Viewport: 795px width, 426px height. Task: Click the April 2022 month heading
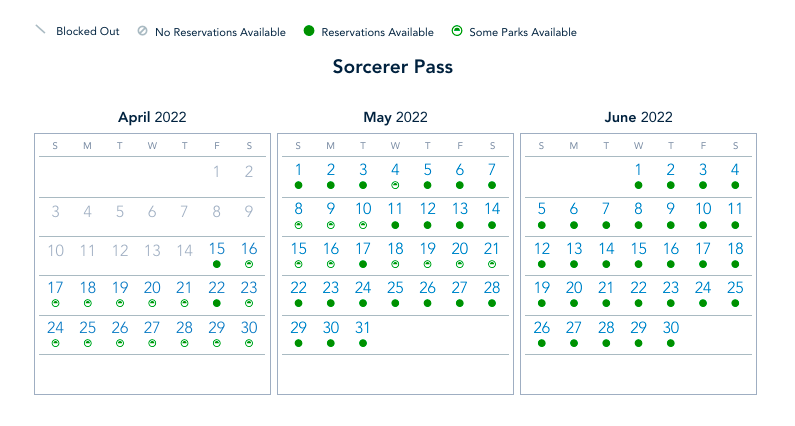[x=152, y=117]
